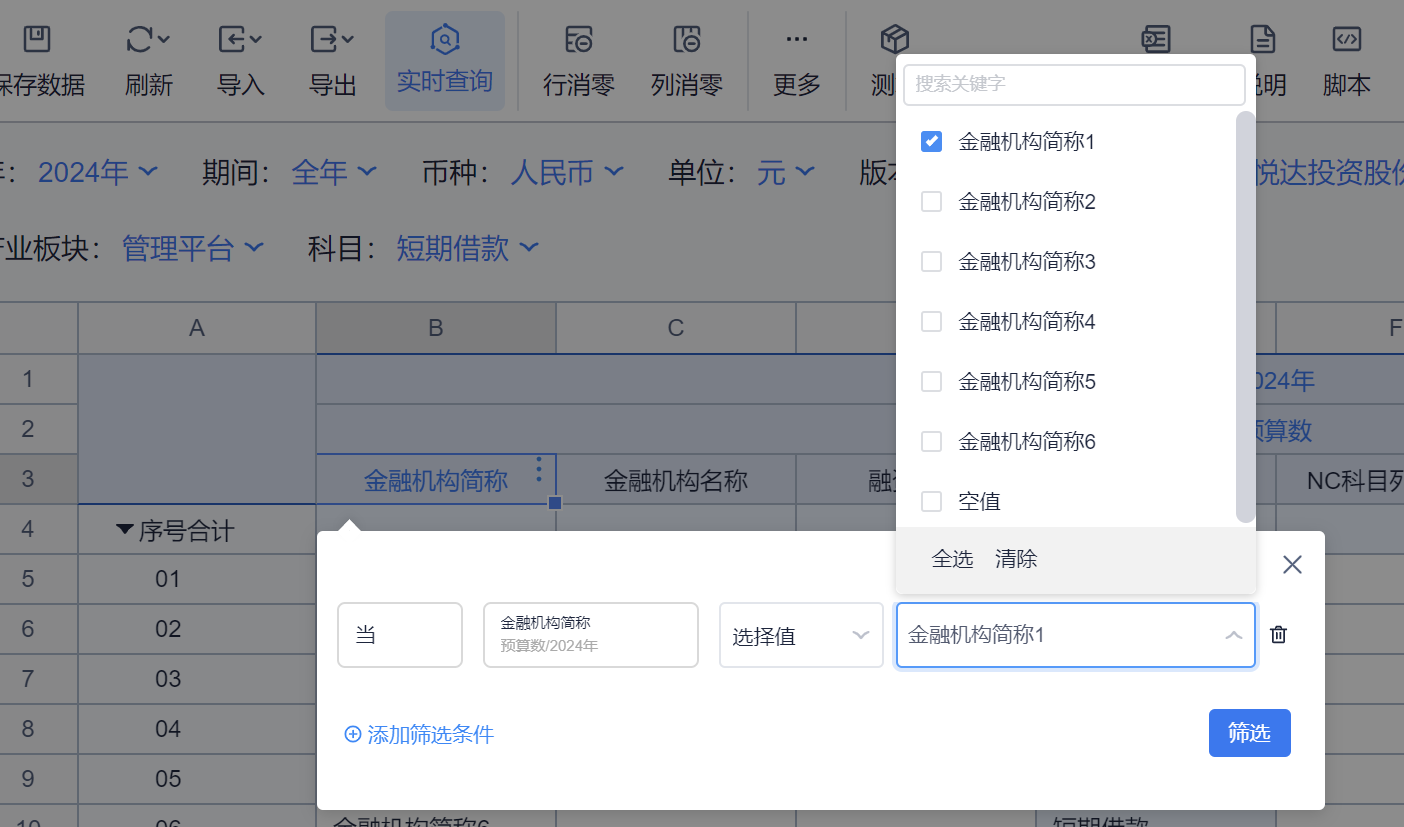Click the 搜索关键字 search field
Viewport: 1404px width, 827px height.
(x=1074, y=85)
